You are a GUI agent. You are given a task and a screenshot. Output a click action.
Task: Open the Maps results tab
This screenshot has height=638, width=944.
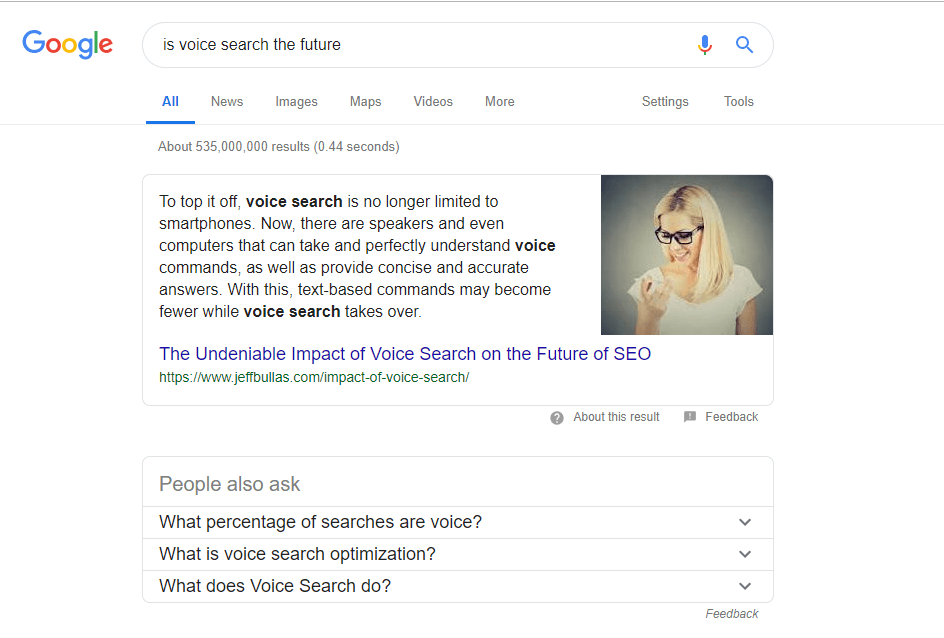pyautogui.click(x=365, y=102)
